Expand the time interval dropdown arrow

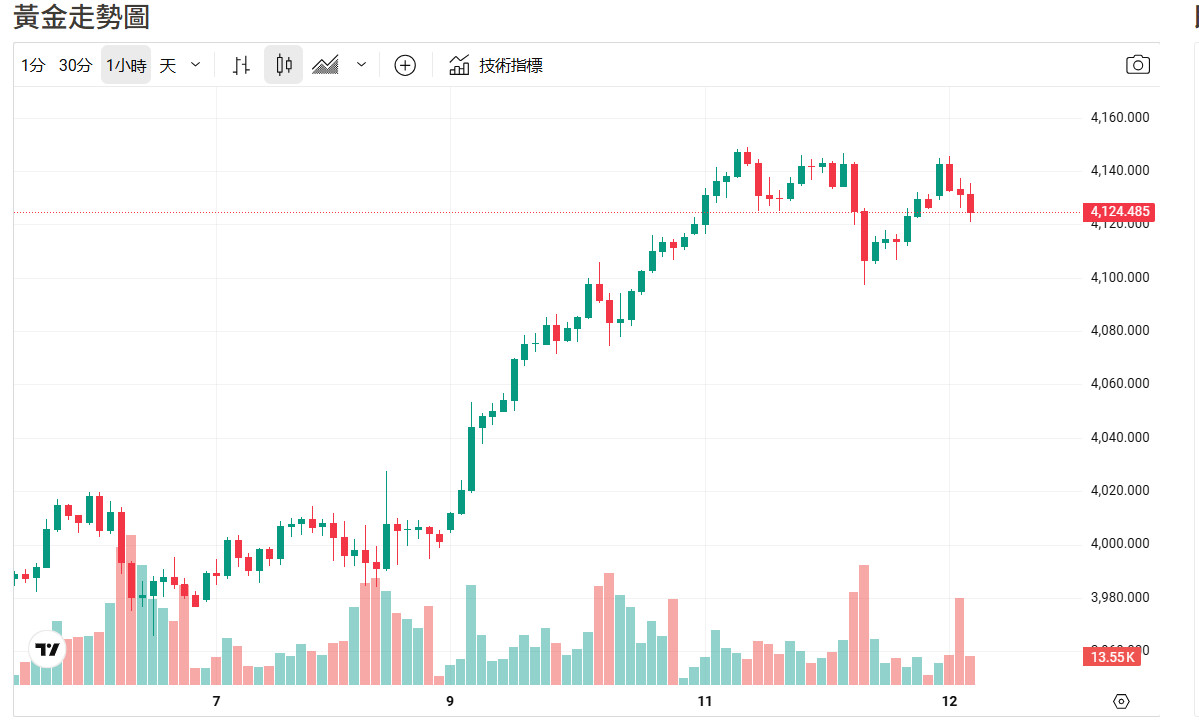pos(195,65)
